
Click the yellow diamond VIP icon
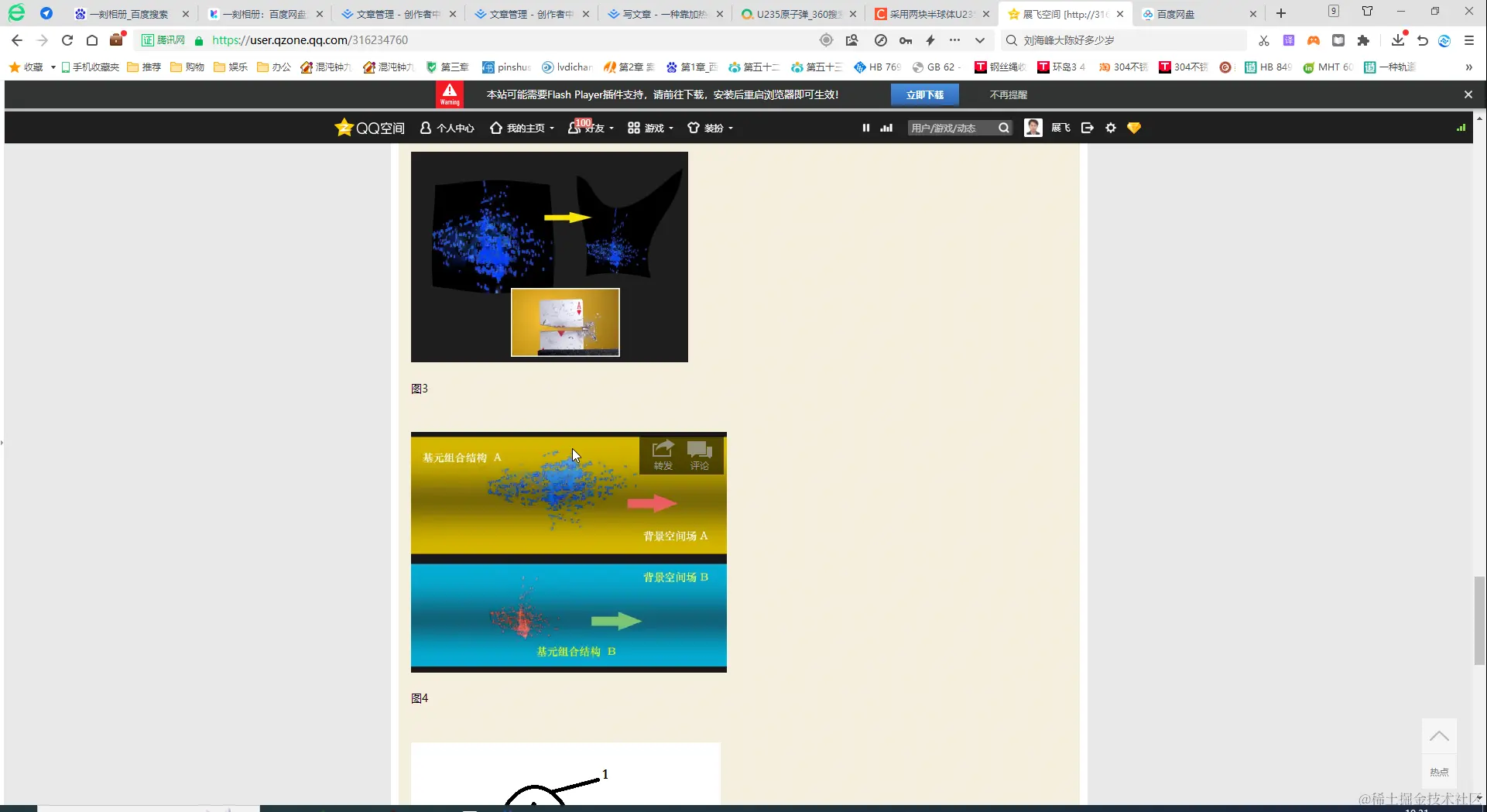tap(1134, 128)
